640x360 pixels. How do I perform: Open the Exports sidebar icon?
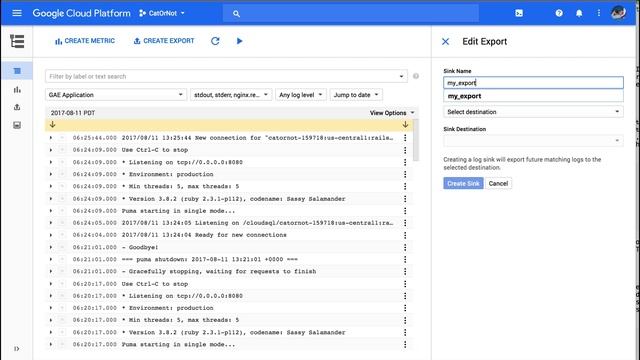[17, 107]
